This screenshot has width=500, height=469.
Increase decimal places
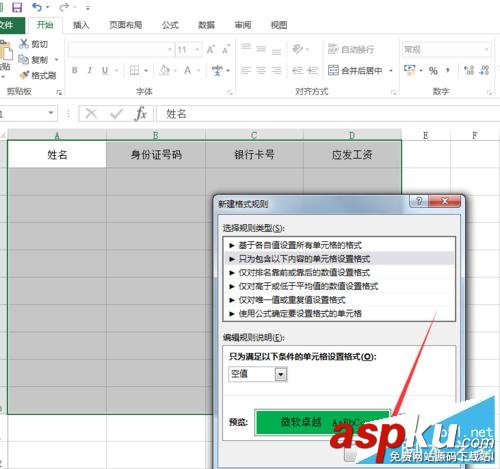[x=469, y=70]
